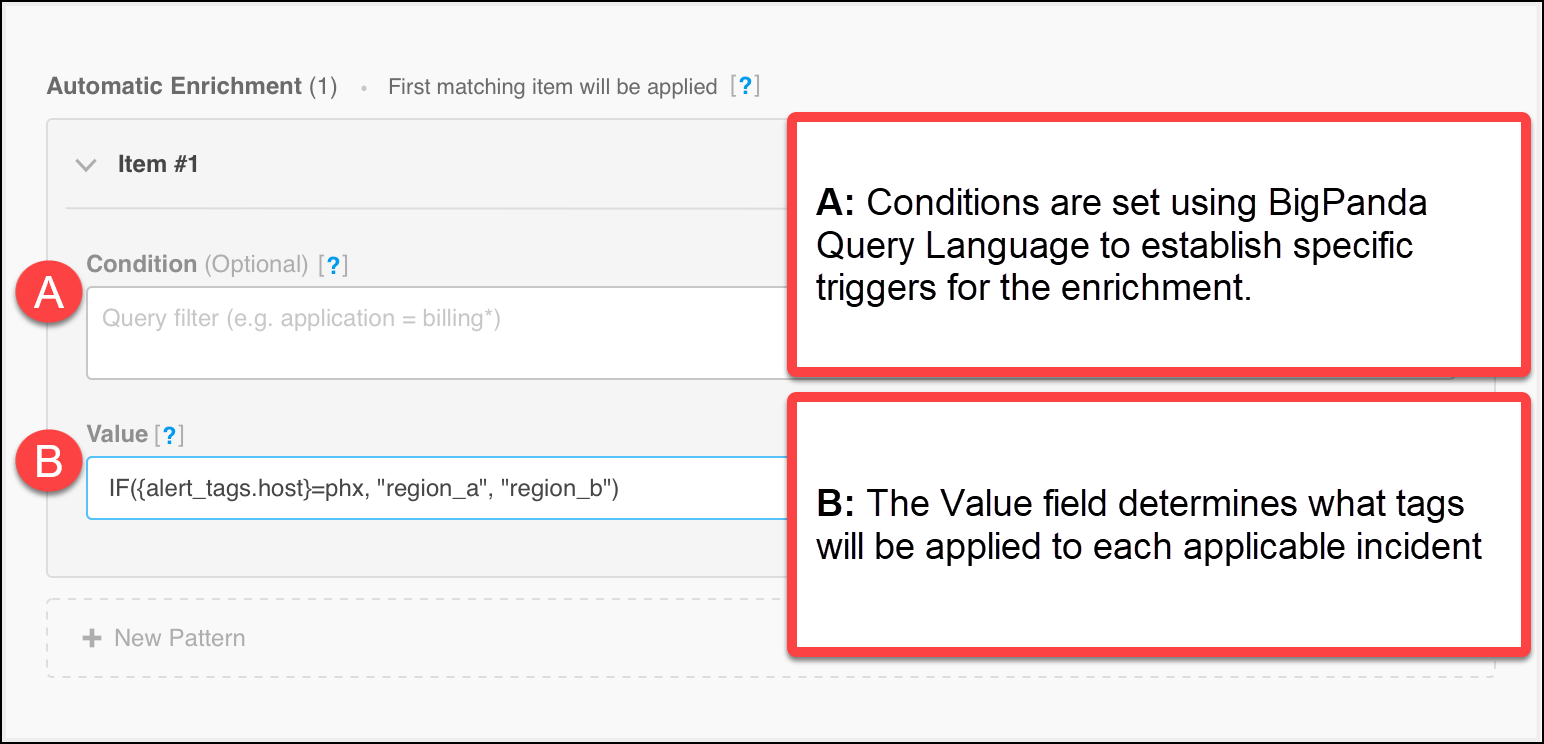Select the Item #1 label
1544x744 pixels.
tap(158, 164)
